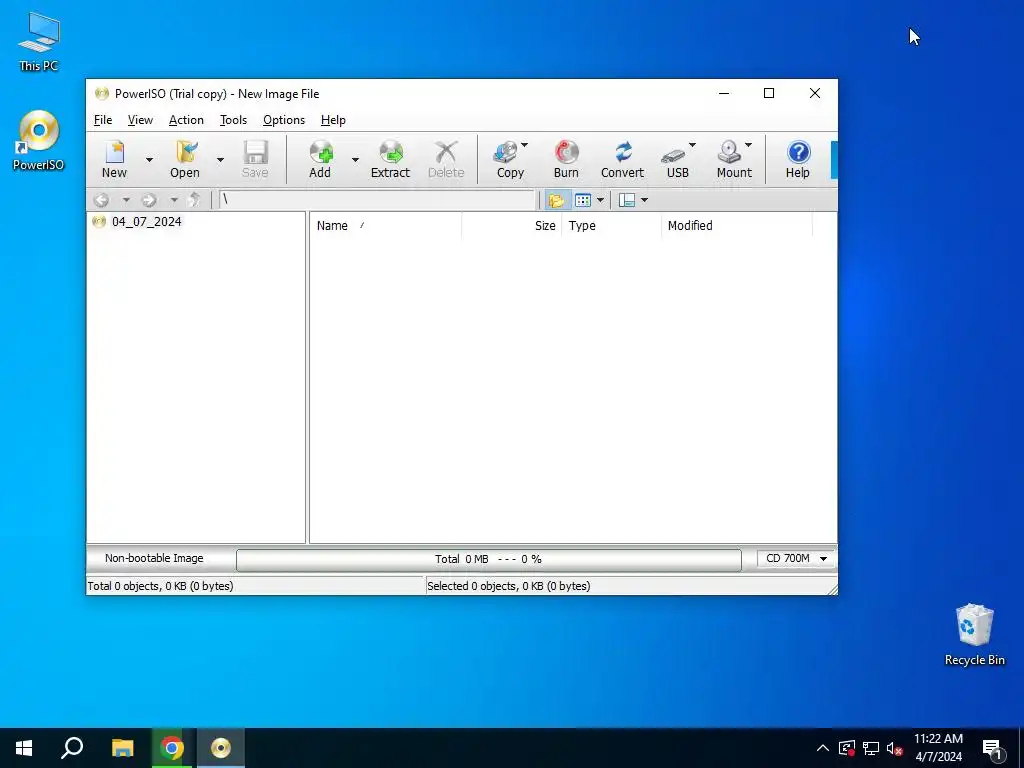The image size is (1024, 768).
Task: Click the Add files toolbar icon
Action: point(320,159)
